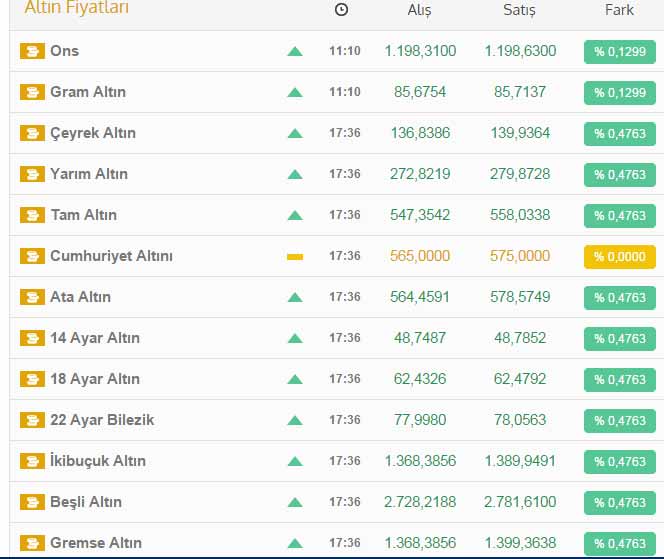The width and height of the screenshot is (664, 559).
Task: Click the Alış column header
Action: click(x=420, y=10)
